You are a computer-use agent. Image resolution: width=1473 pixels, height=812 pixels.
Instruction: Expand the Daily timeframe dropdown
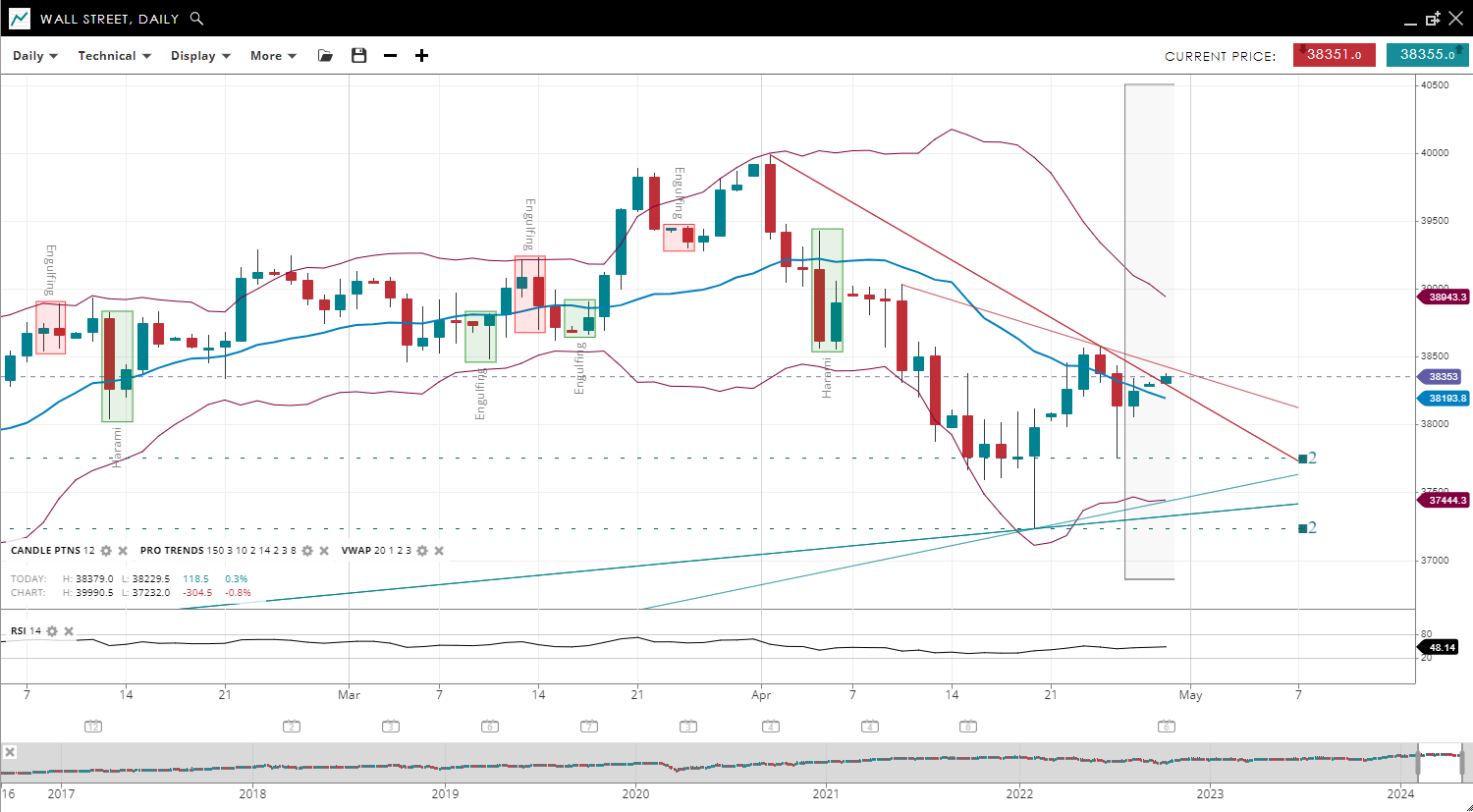(35, 56)
